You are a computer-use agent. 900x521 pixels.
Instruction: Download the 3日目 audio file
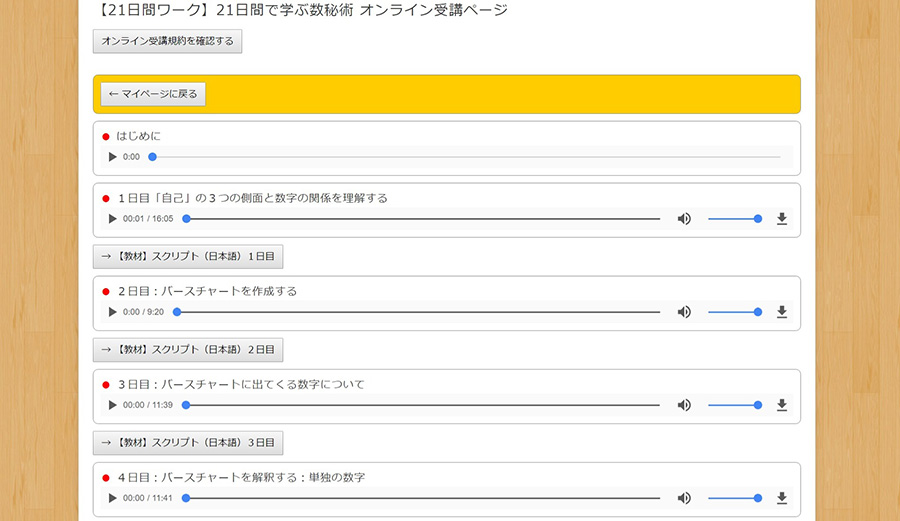pos(782,405)
